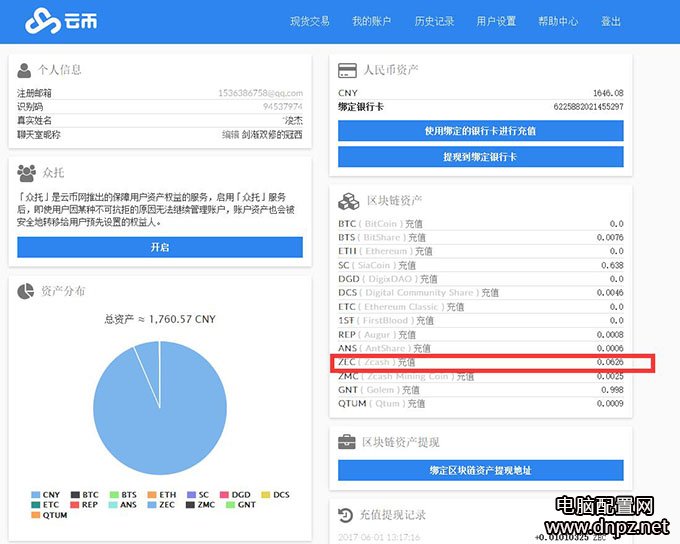Click 使用绑定的银行卡进行充值 button
Image resolution: width=680 pixels, height=544 pixels.
click(x=481, y=131)
